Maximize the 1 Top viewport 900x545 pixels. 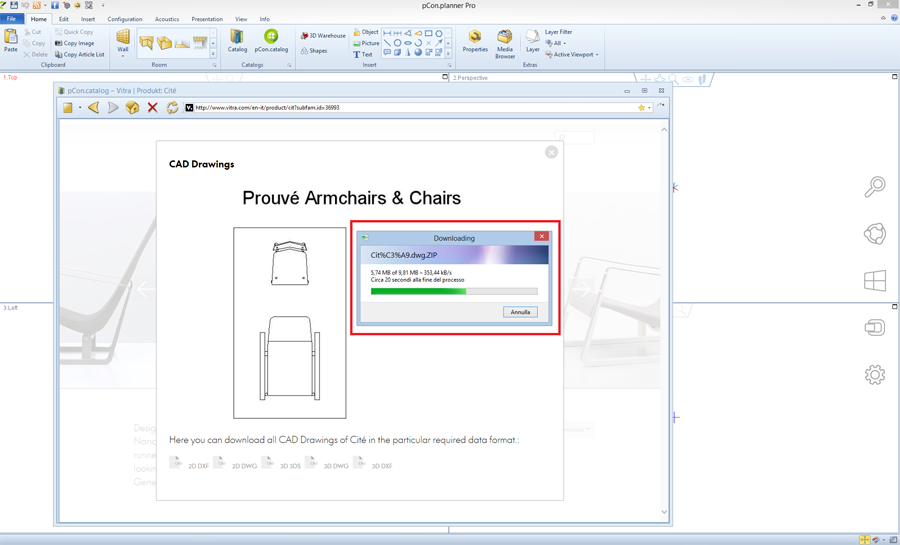point(445,76)
